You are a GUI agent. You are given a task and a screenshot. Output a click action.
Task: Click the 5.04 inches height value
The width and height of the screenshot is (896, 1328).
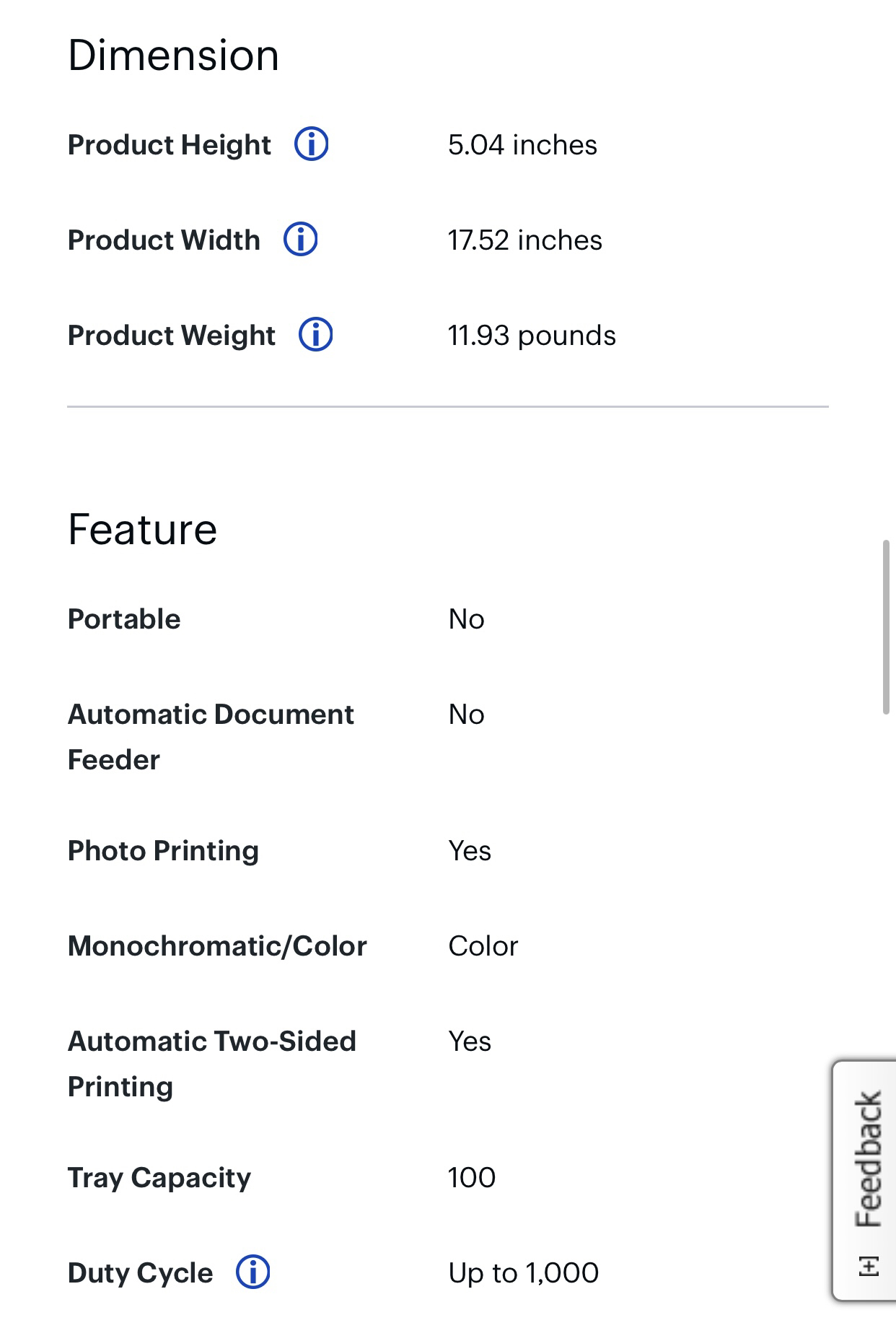coord(522,145)
